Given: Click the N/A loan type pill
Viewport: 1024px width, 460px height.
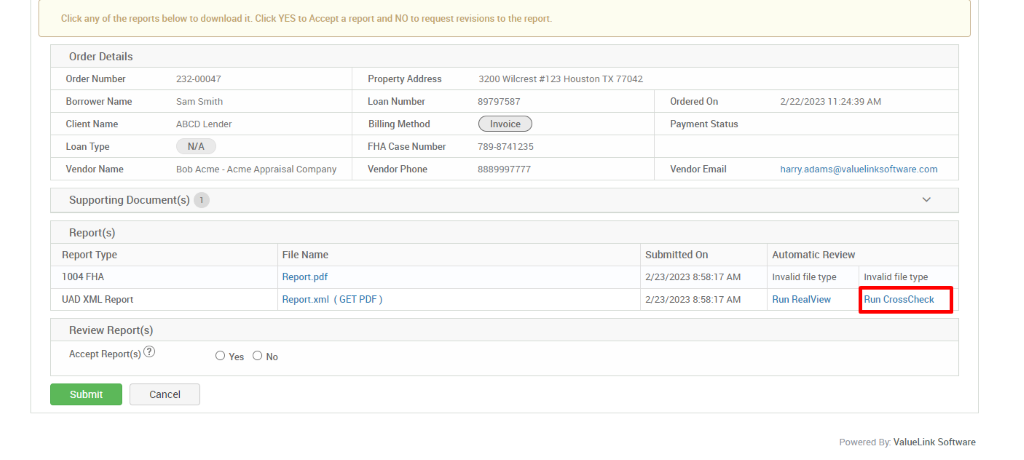Looking at the screenshot, I should tap(196, 146).
